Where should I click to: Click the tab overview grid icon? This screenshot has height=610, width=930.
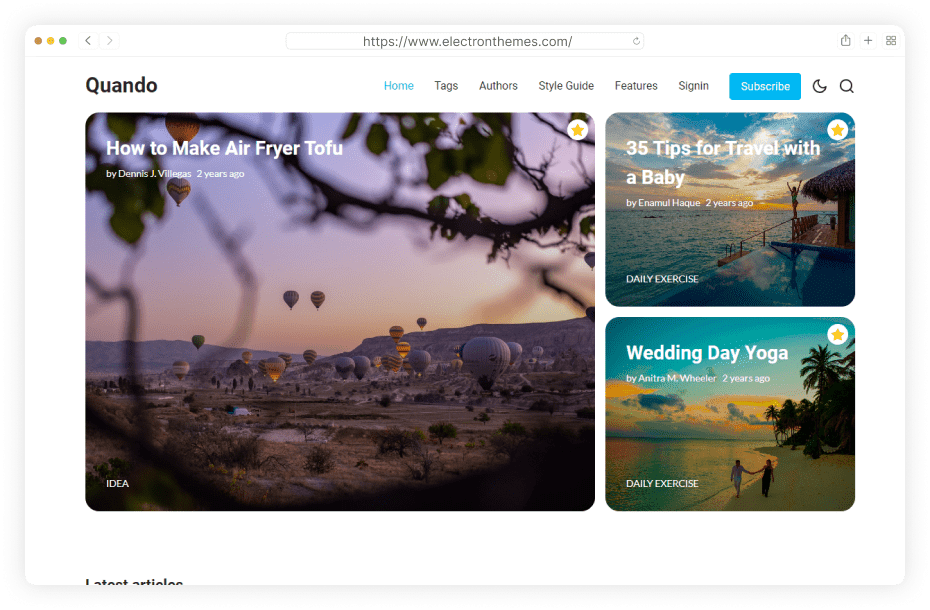(891, 41)
